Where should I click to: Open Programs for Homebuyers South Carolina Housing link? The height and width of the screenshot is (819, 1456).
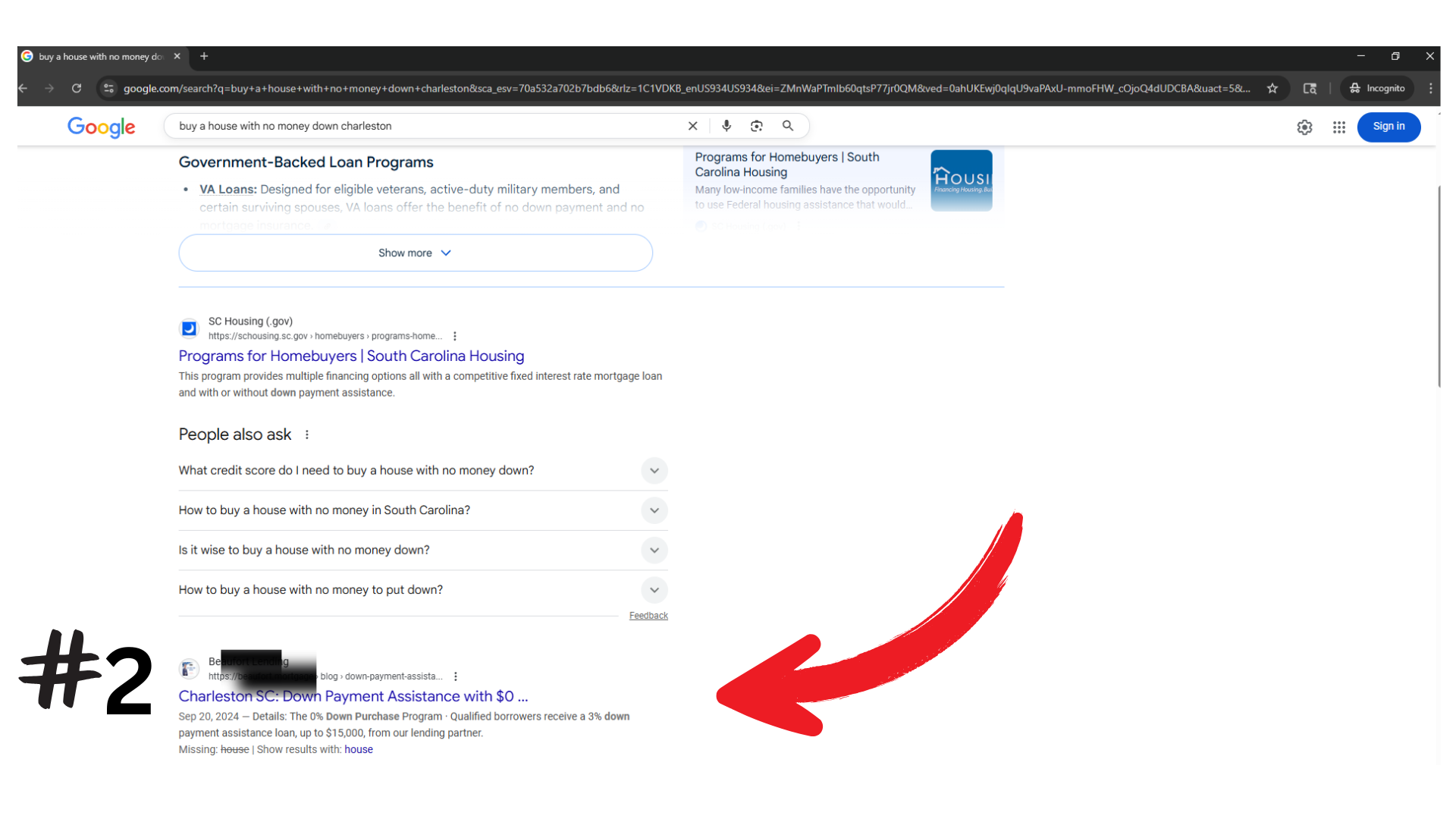pos(351,356)
